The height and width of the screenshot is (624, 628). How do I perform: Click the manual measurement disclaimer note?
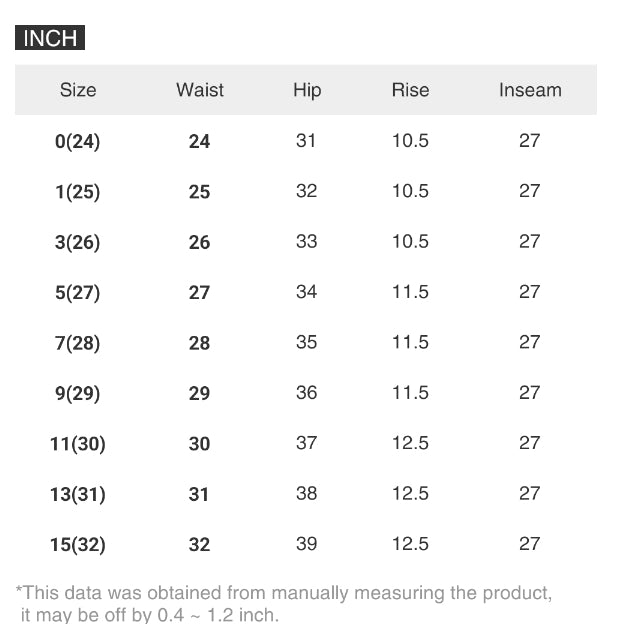284,603
